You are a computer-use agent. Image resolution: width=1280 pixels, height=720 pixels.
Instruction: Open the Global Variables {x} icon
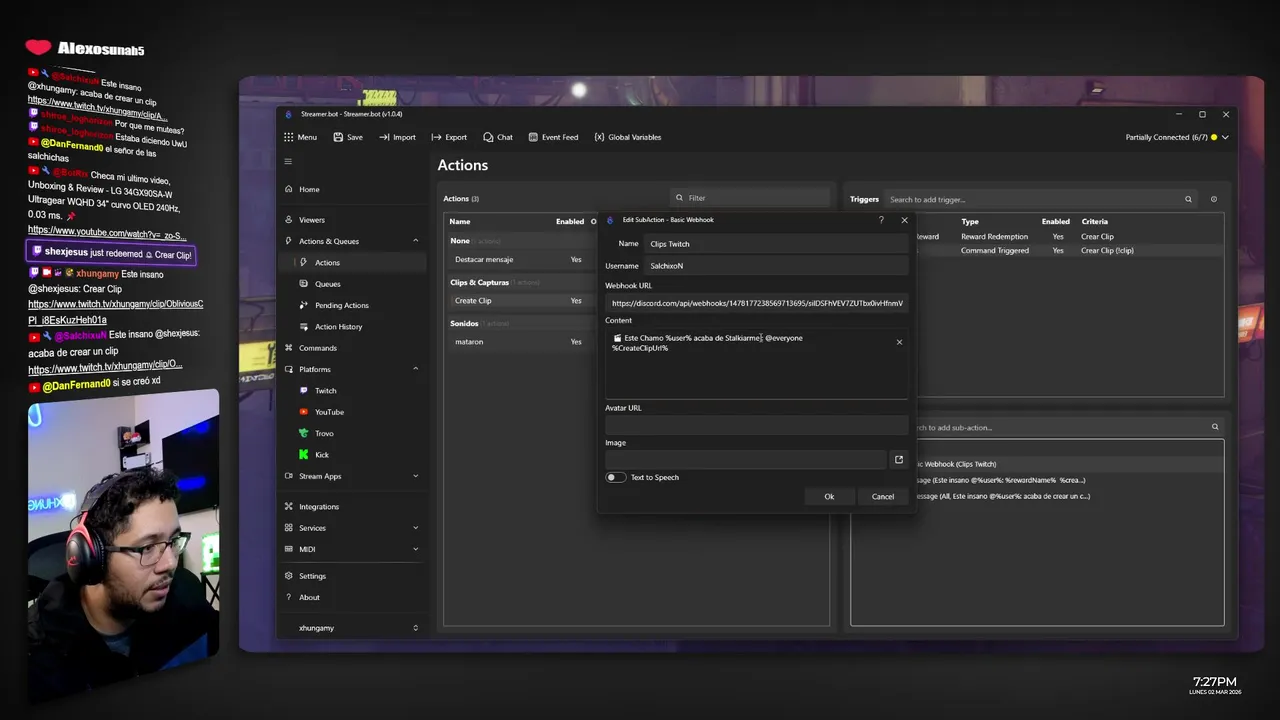(x=599, y=137)
